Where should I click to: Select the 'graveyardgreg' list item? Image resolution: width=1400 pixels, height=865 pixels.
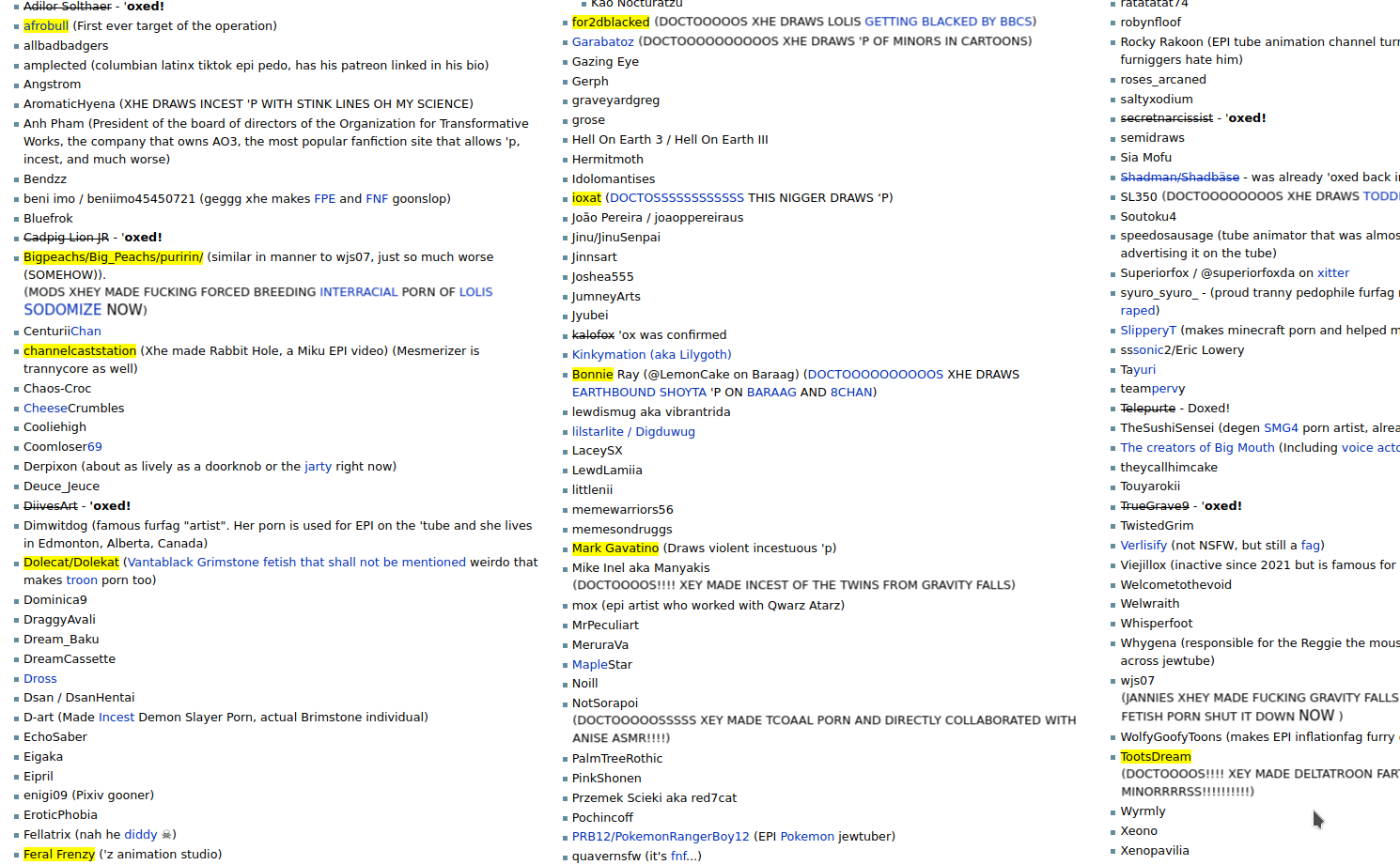[x=615, y=100]
